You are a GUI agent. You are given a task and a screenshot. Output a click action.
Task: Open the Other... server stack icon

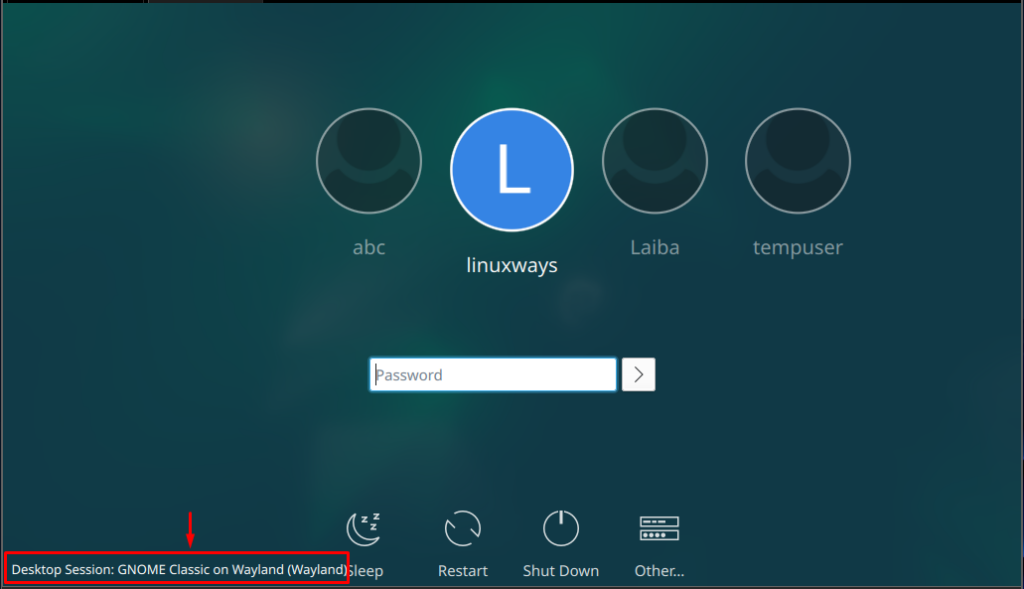(659, 528)
